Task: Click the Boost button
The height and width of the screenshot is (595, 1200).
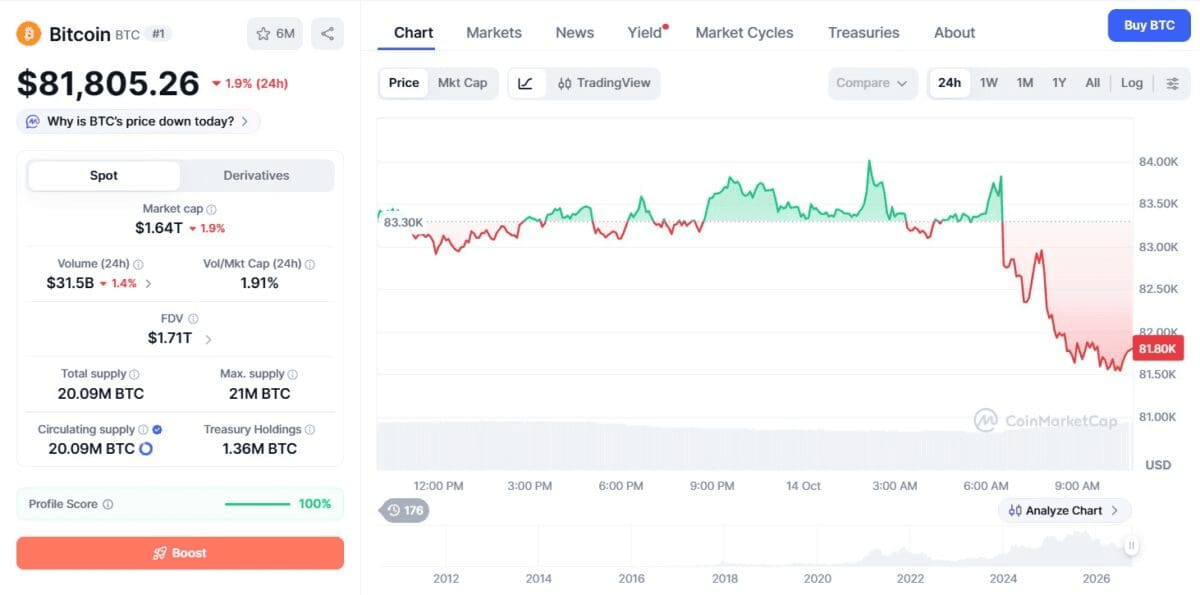Action: [x=180, y=553]
